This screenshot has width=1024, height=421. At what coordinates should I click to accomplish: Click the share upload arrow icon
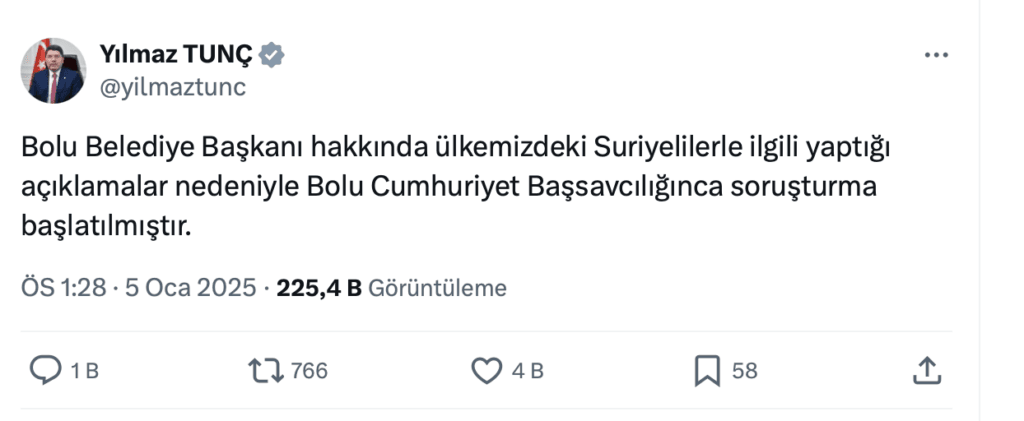(x=927, y=371)
